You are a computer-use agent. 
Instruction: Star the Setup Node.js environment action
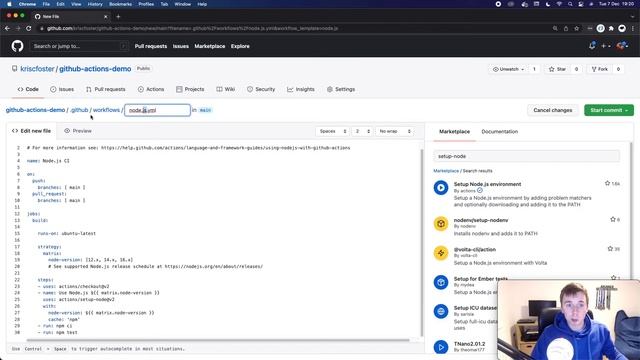(x=607, y=184)
